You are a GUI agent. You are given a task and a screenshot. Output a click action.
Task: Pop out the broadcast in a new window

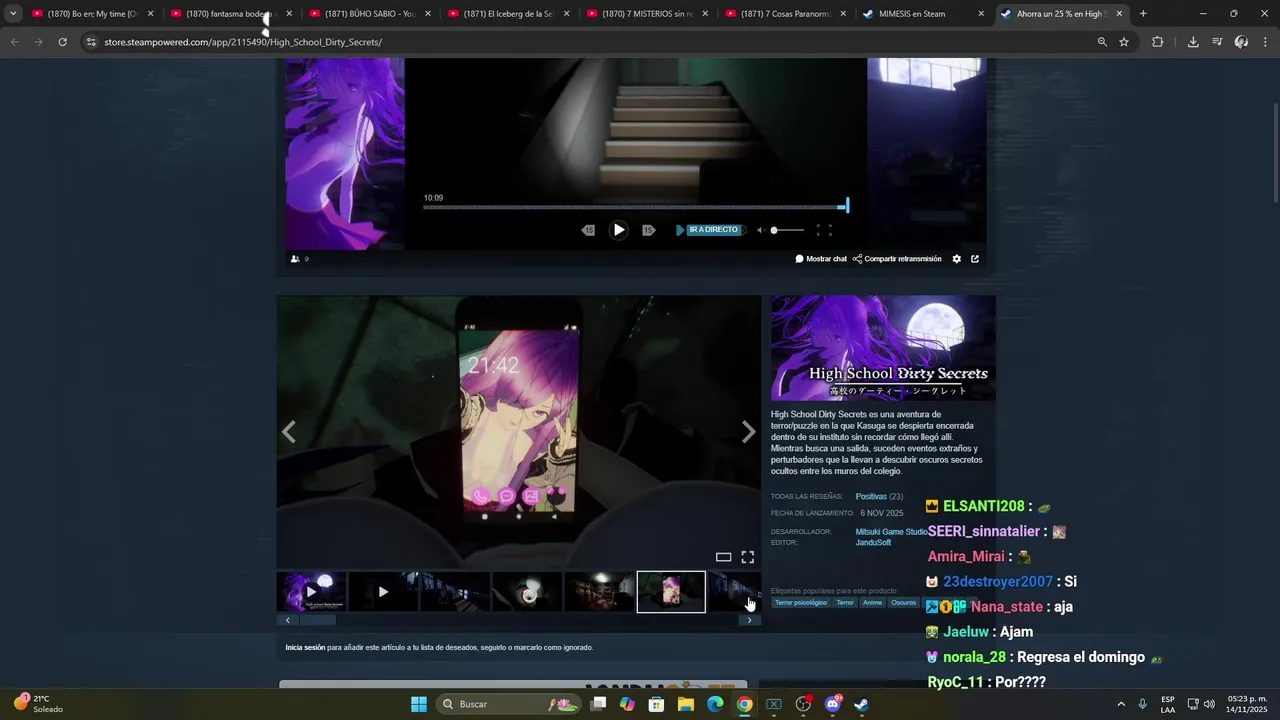point(975,259)
